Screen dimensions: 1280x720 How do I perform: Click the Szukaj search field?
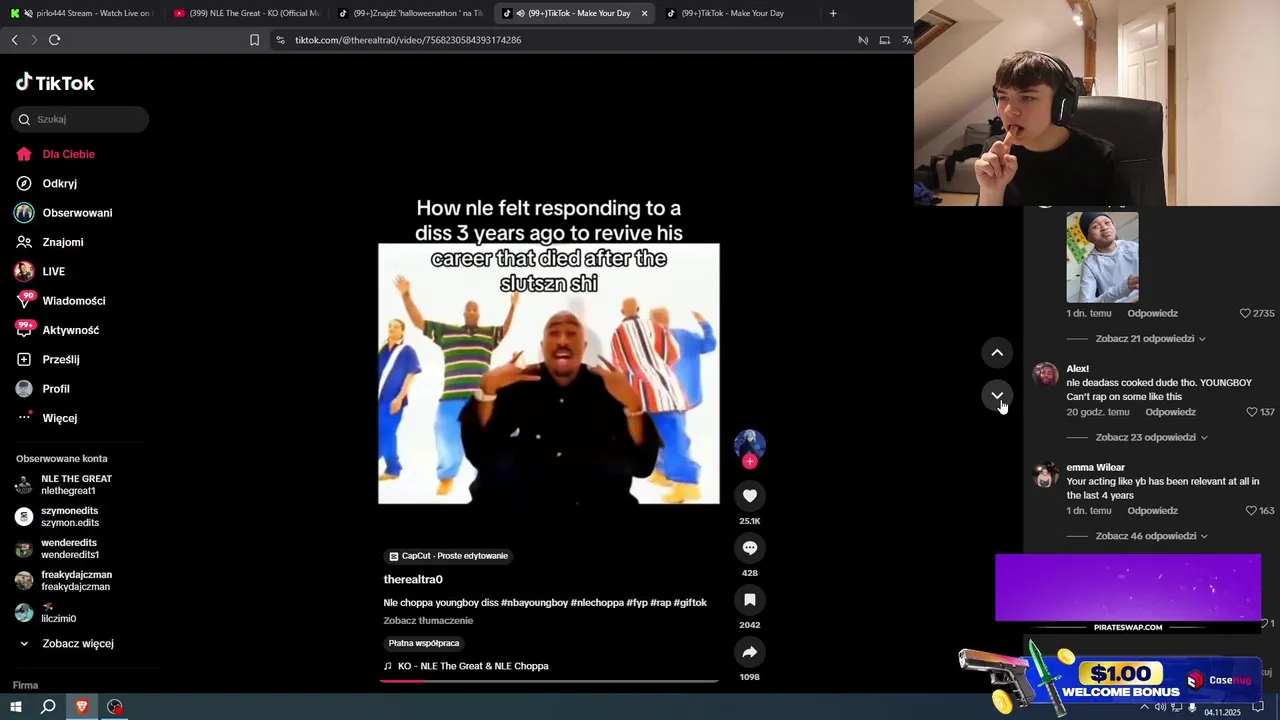click(x=80, y=119)
